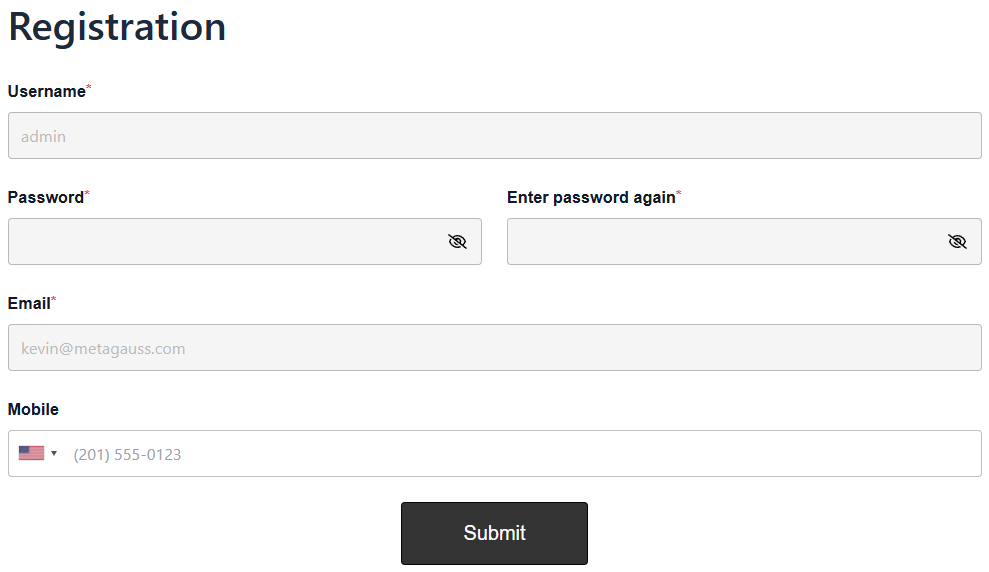989x572 pixels.
Task: Click the Email label text
Action: coord(29,304)
